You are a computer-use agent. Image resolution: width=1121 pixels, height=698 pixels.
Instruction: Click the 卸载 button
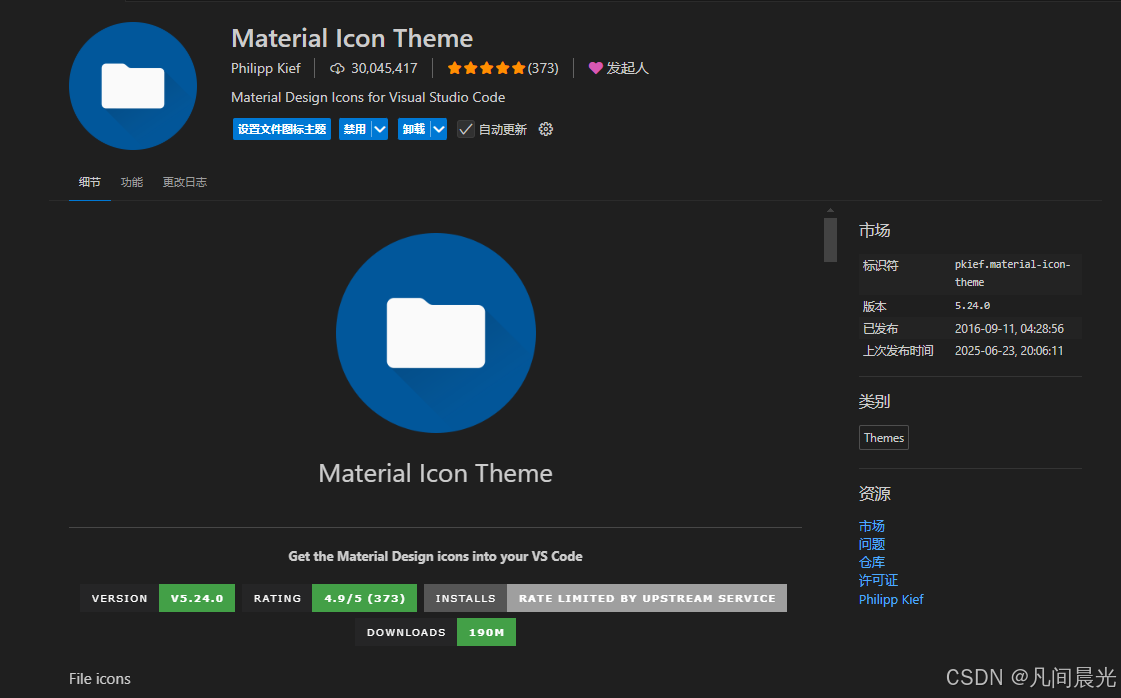[x=414, y=129]
